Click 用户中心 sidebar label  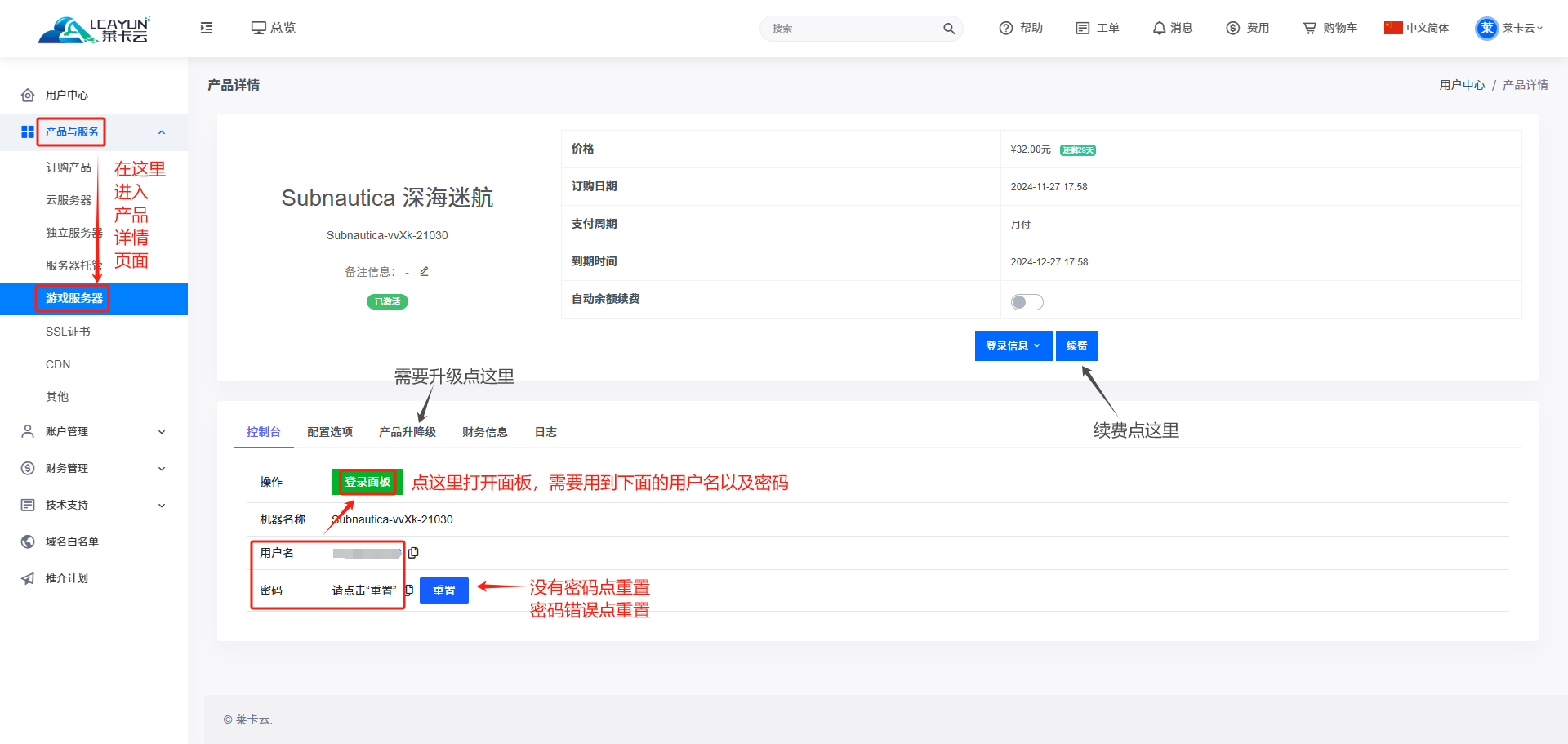[x=67, y=95]
